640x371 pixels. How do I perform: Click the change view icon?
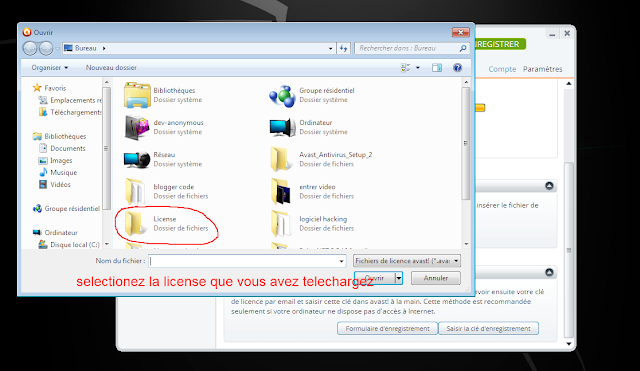point(405,67)
